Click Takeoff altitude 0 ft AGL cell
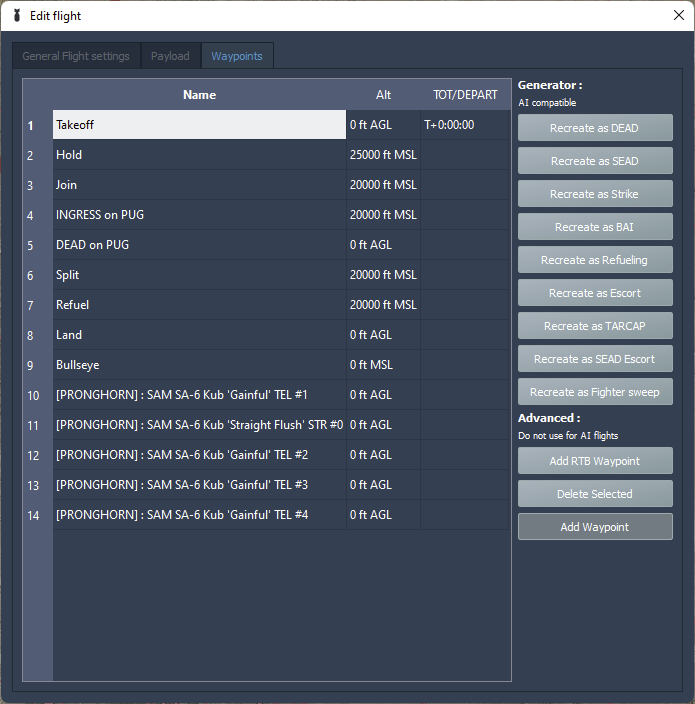Viewport: 695px width, 704px height. click(x=383, y=125)
